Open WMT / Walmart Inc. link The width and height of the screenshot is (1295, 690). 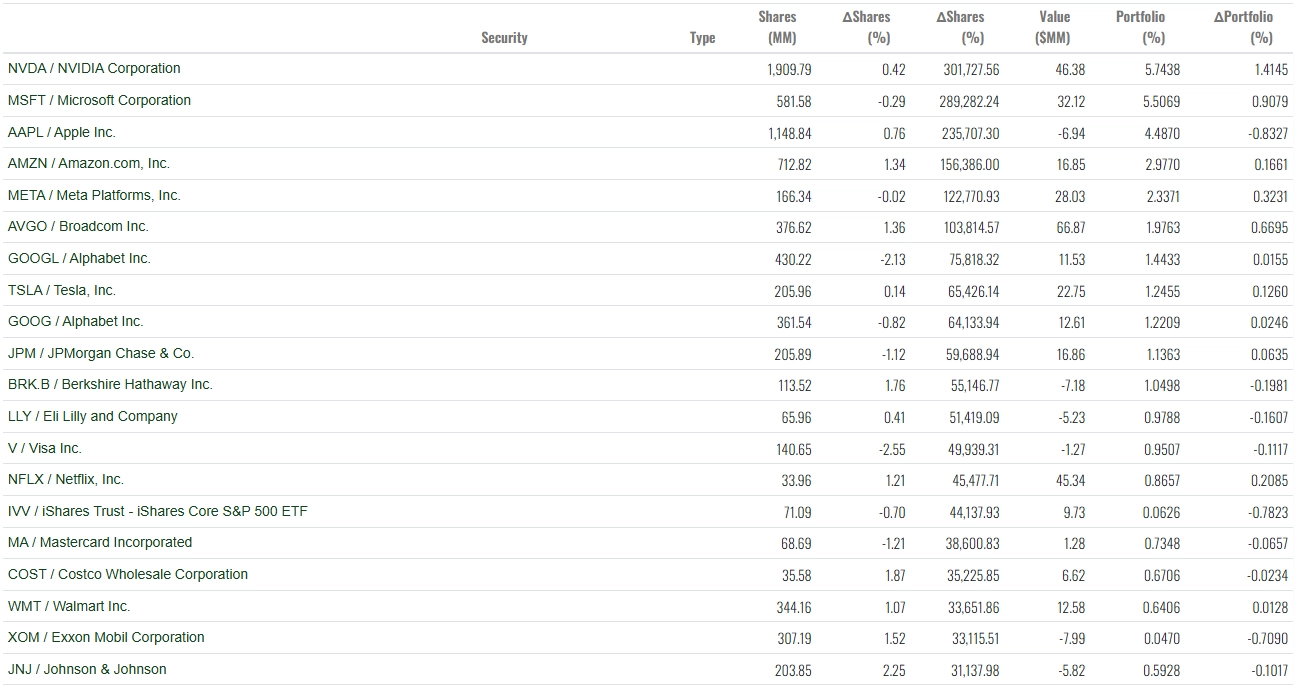pos(69,607)
